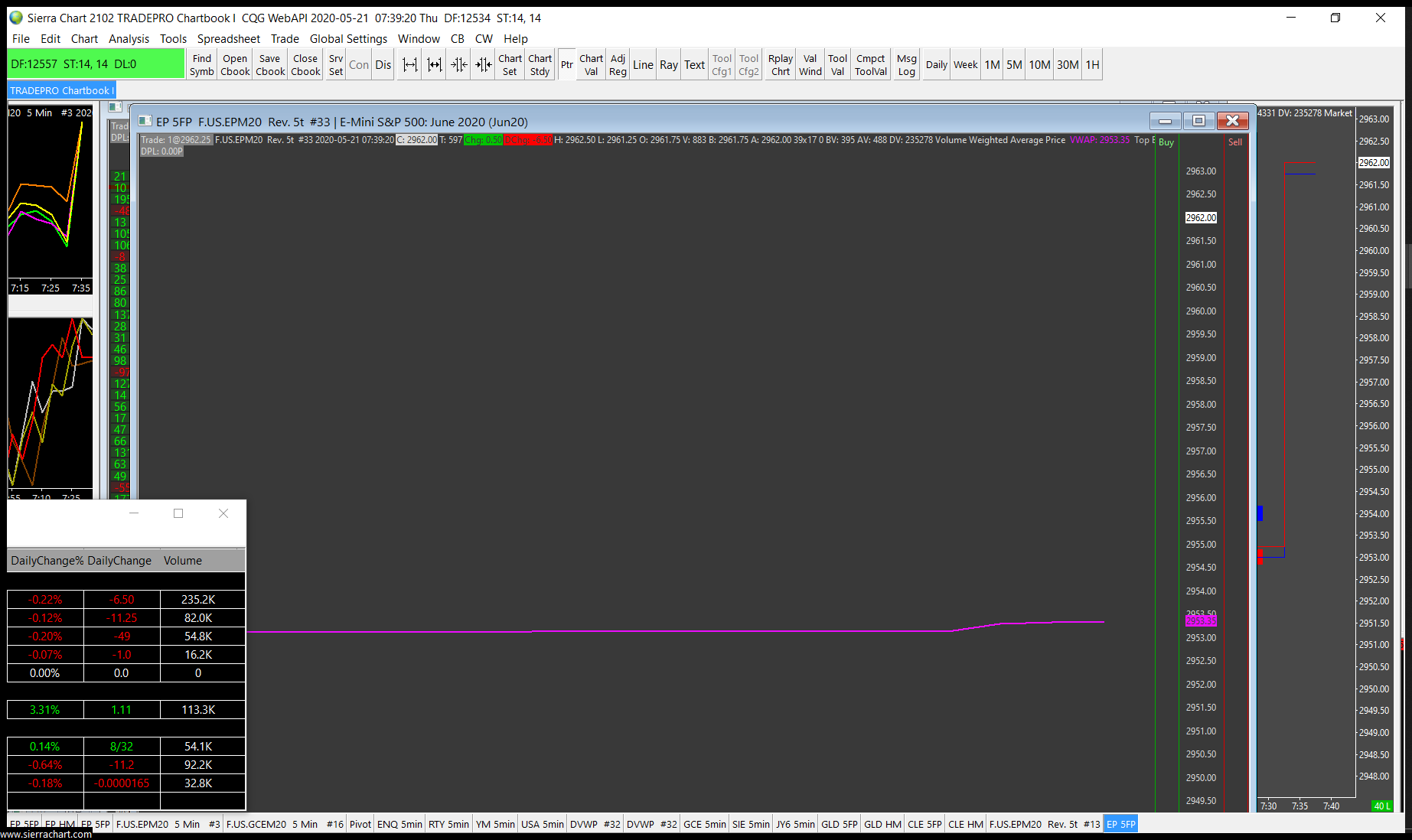Set chart period to 1H
This screenshot has width=1412, height=840.
click(1093, 65)
